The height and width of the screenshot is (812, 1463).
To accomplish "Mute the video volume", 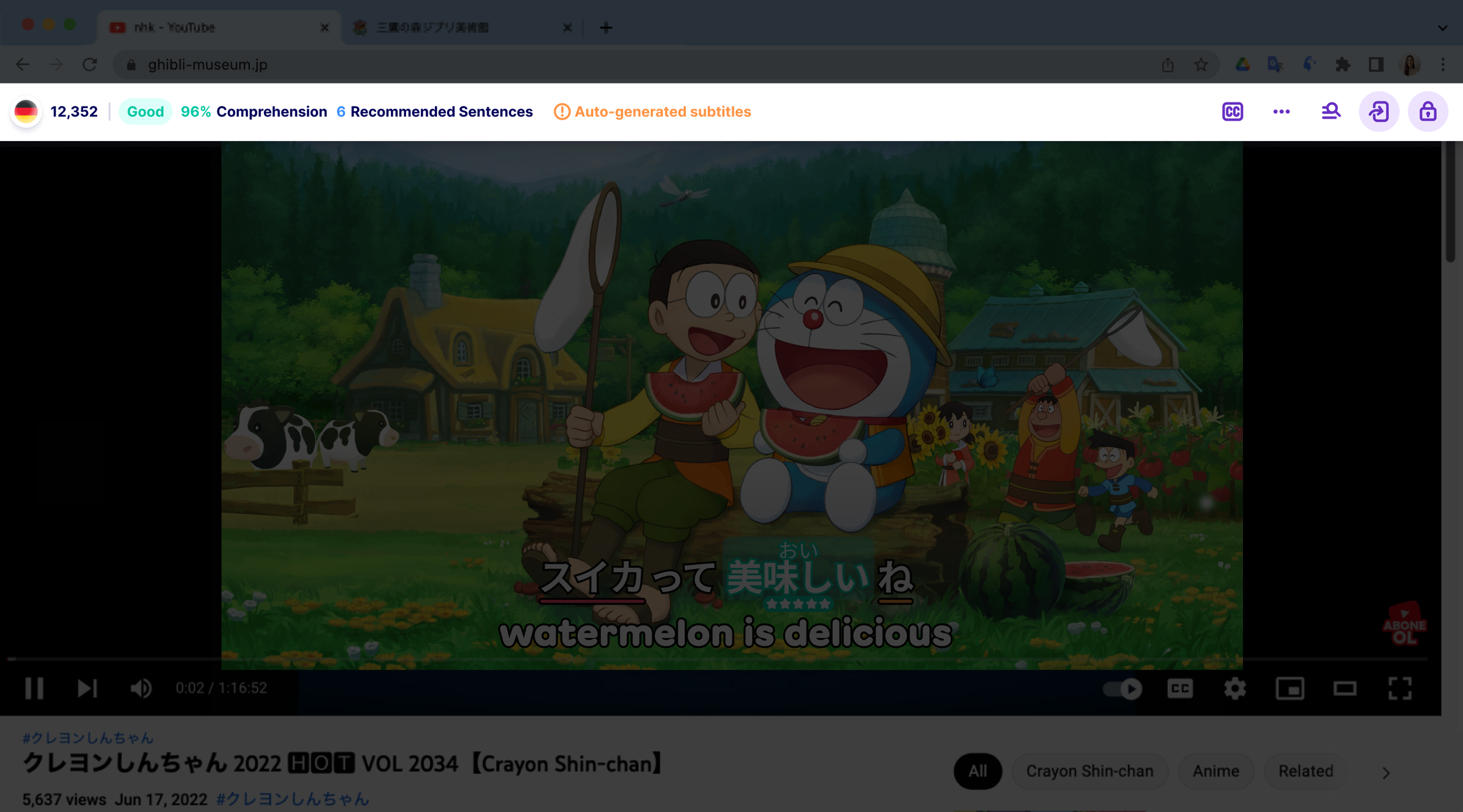I will coord(140,688).
